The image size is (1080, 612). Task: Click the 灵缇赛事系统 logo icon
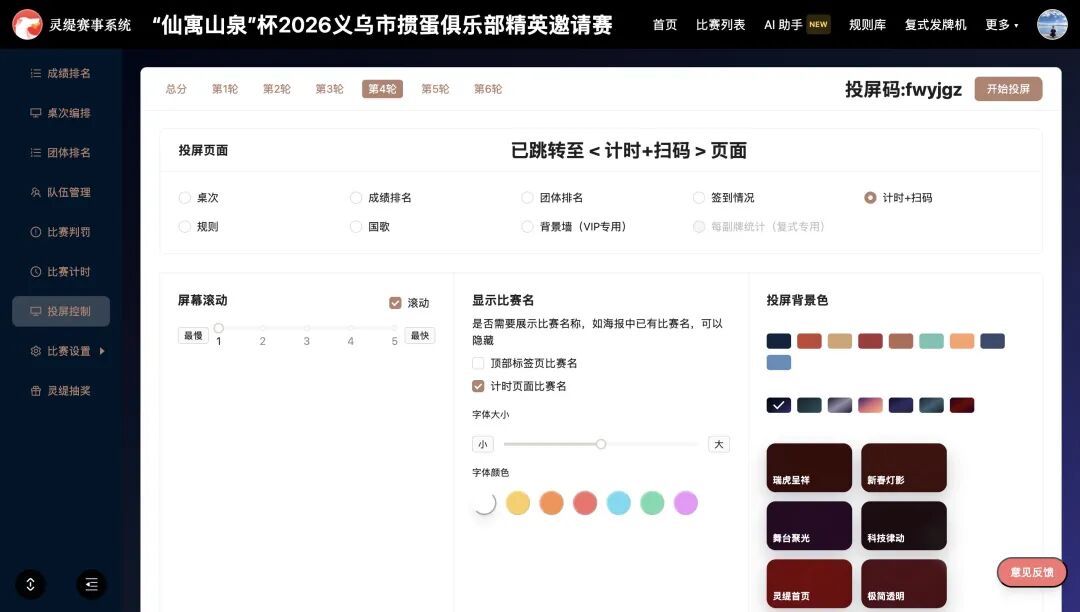pos(27,24)
